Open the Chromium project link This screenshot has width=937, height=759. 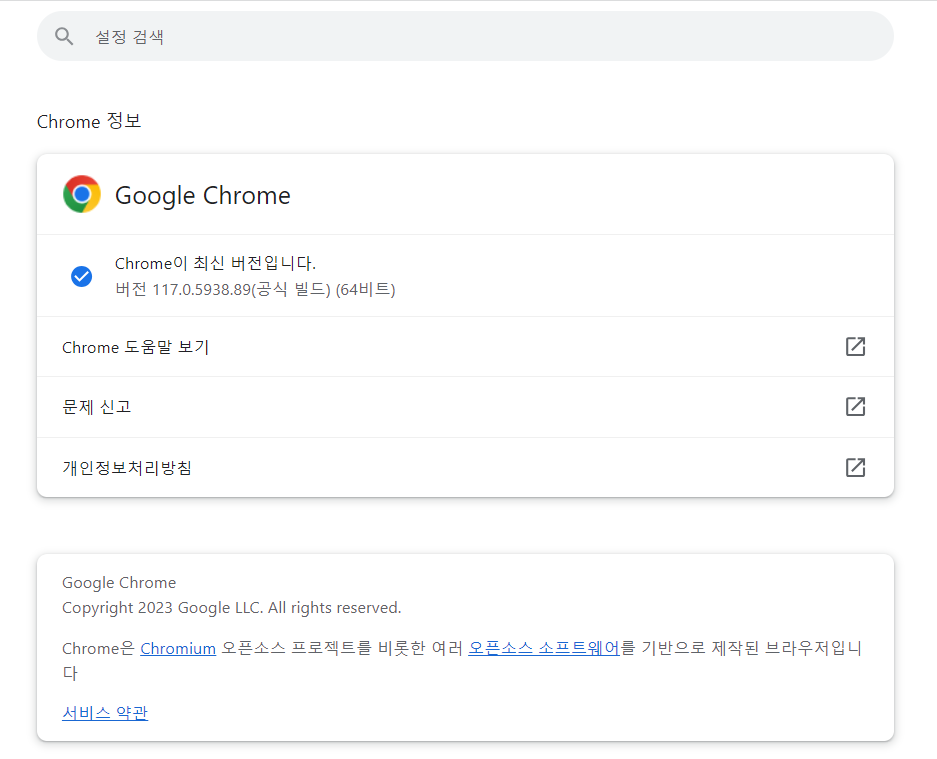coord(177,648)
